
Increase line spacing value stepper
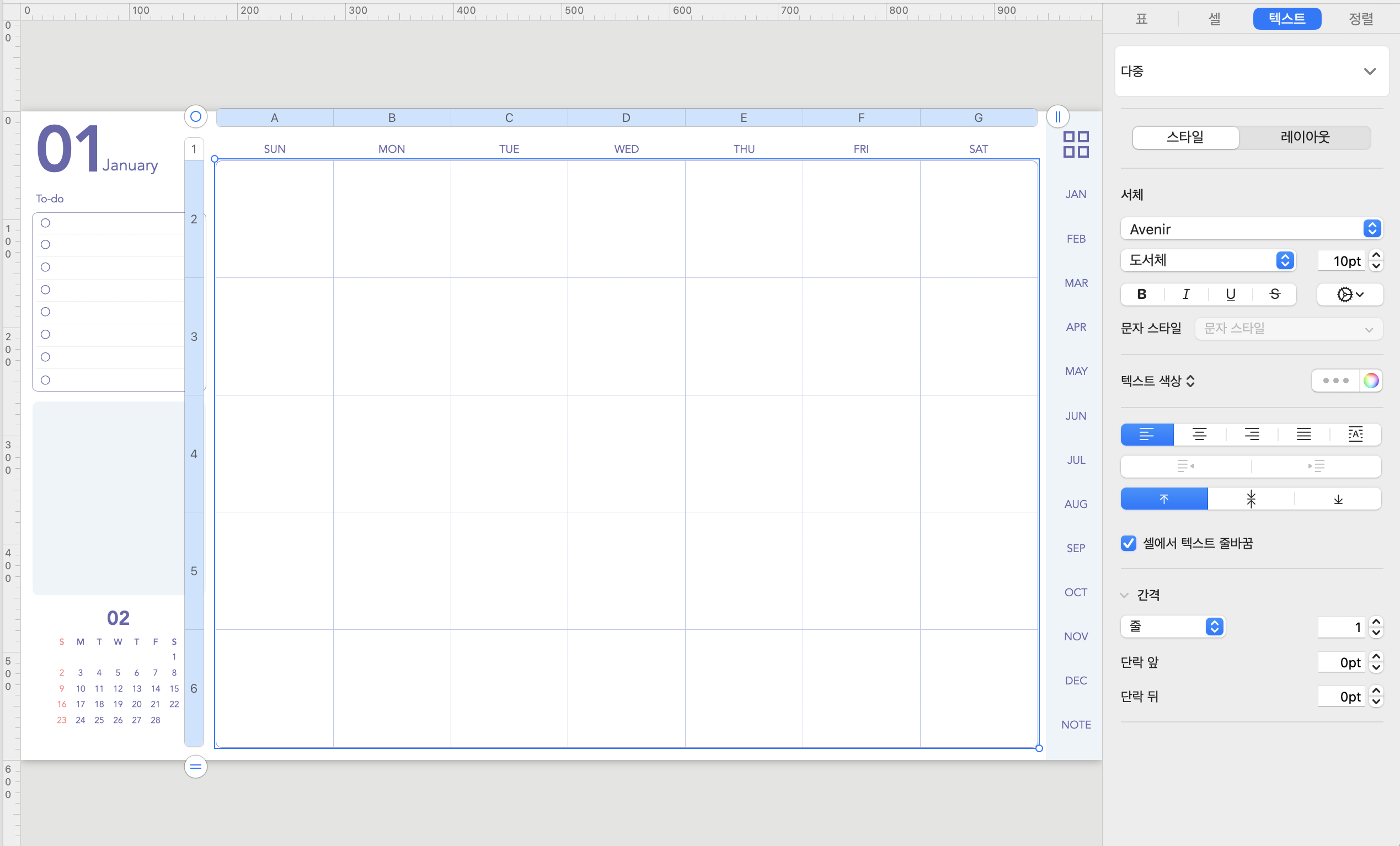tap(1376, 621)
